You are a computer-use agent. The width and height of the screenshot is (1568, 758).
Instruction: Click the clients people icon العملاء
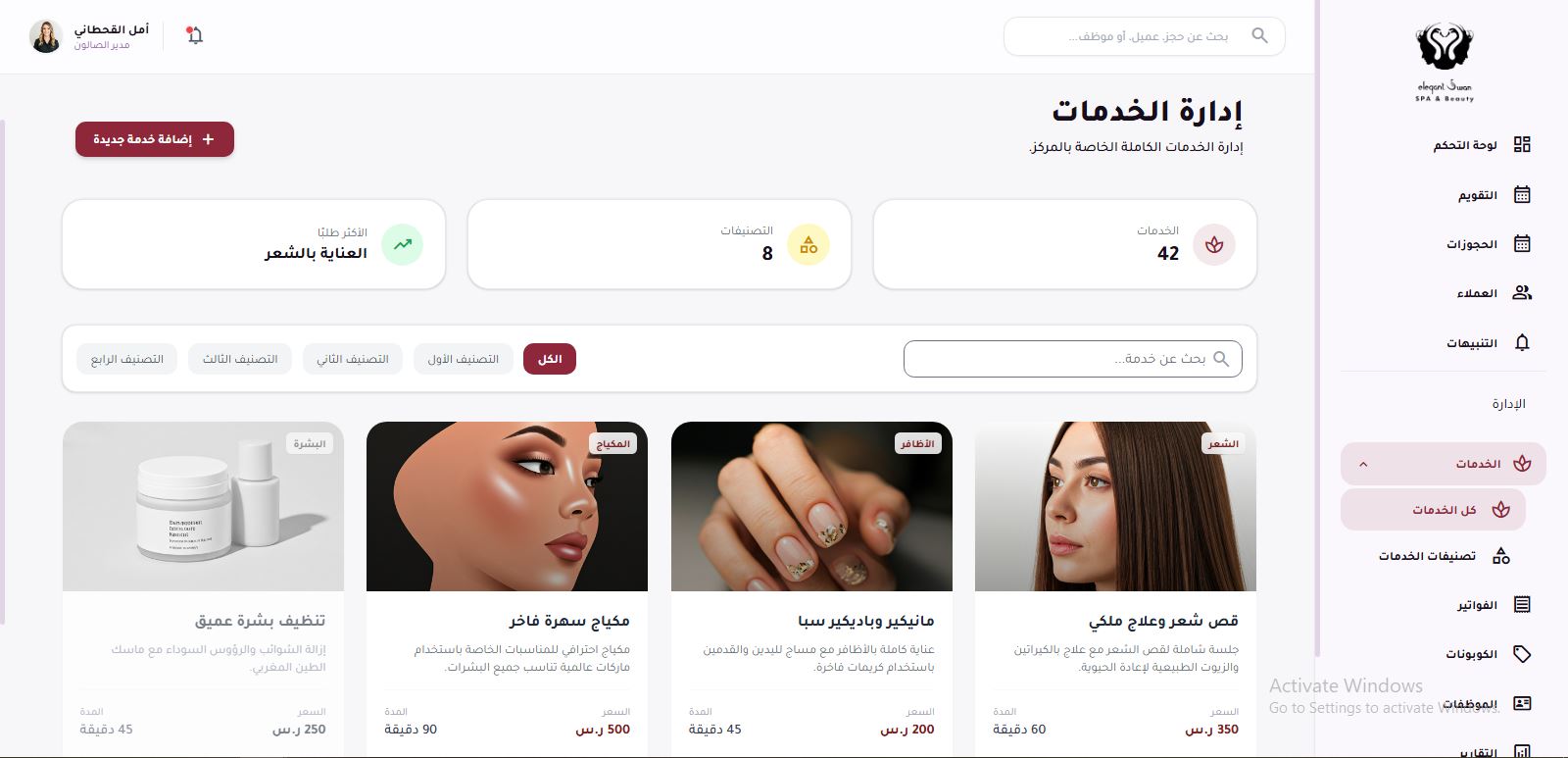tap(1522, 292)
